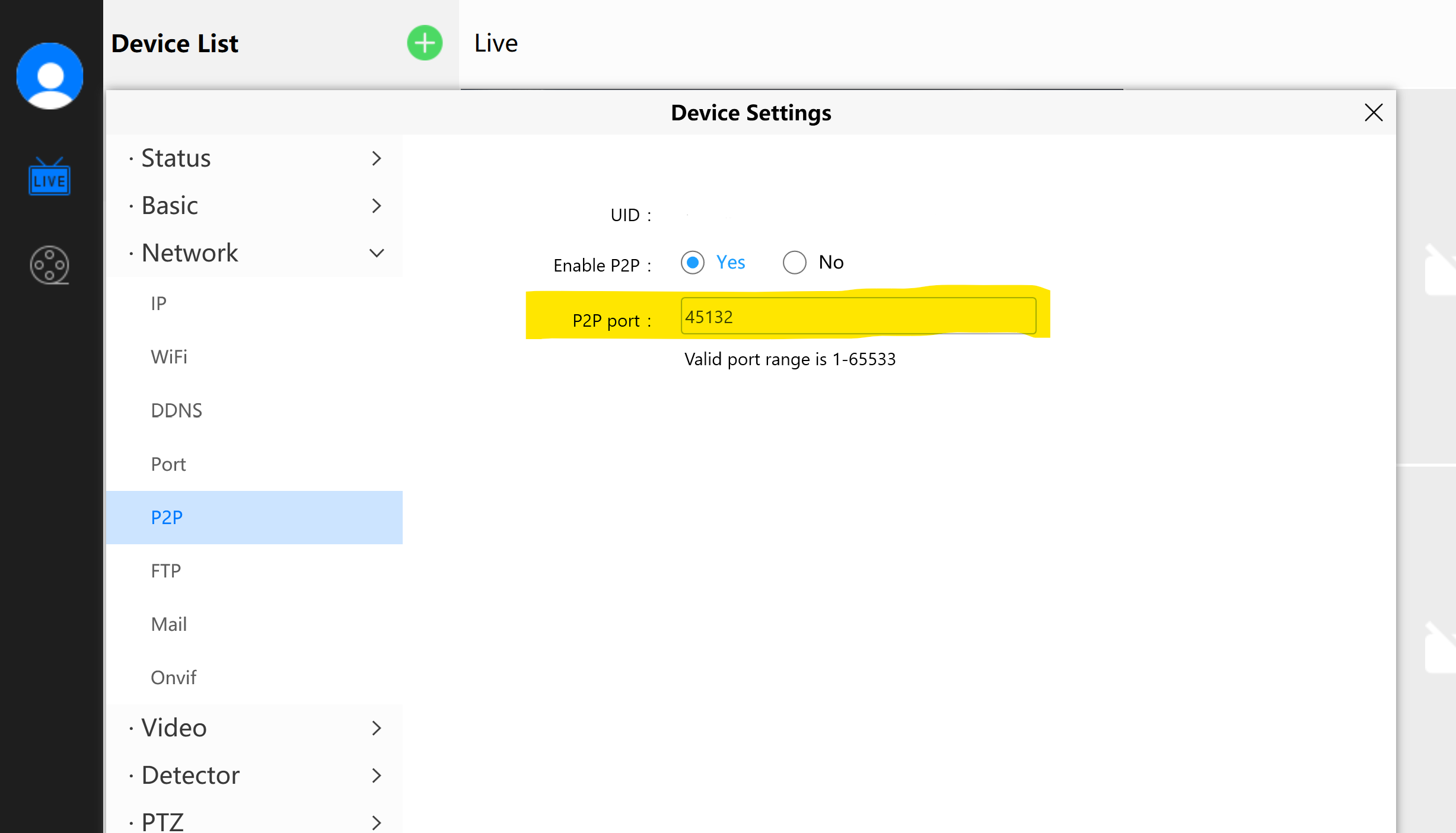1456x833 pixels.
Task: Collapse the Network submenu
Action: point(377,253)
